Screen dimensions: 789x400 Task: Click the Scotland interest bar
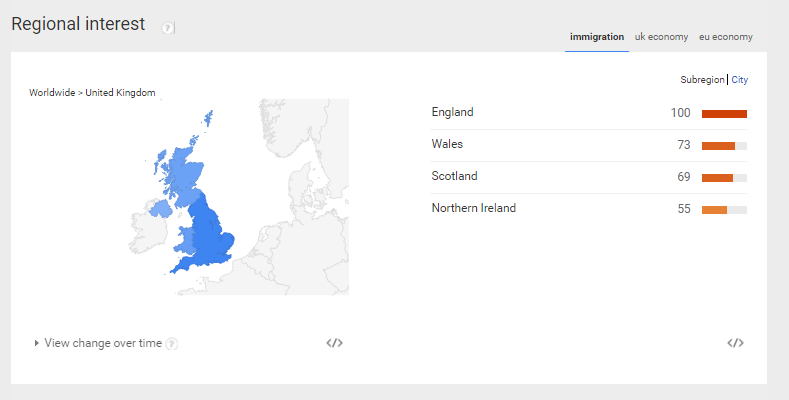[724, 178]
